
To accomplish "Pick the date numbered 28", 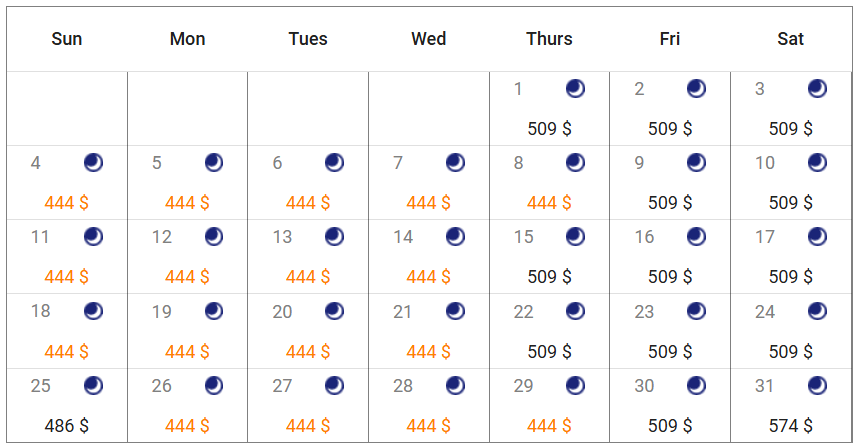I will click(x=403, y=386).
